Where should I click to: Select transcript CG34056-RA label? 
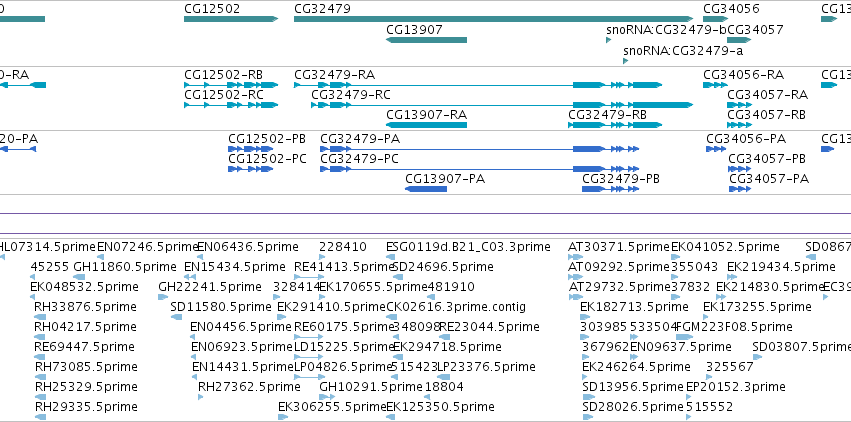(744, 74)
